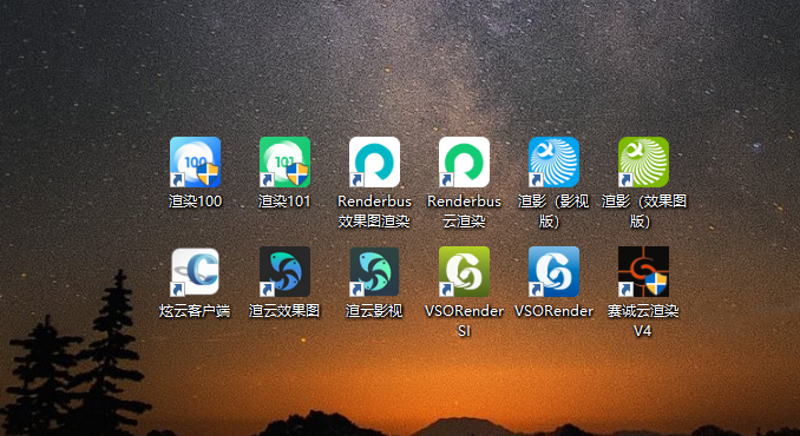The width and height of the screenshot is (800, 436).
Task: Click the "渲云效果图" label text
Action: coord(285,311)
